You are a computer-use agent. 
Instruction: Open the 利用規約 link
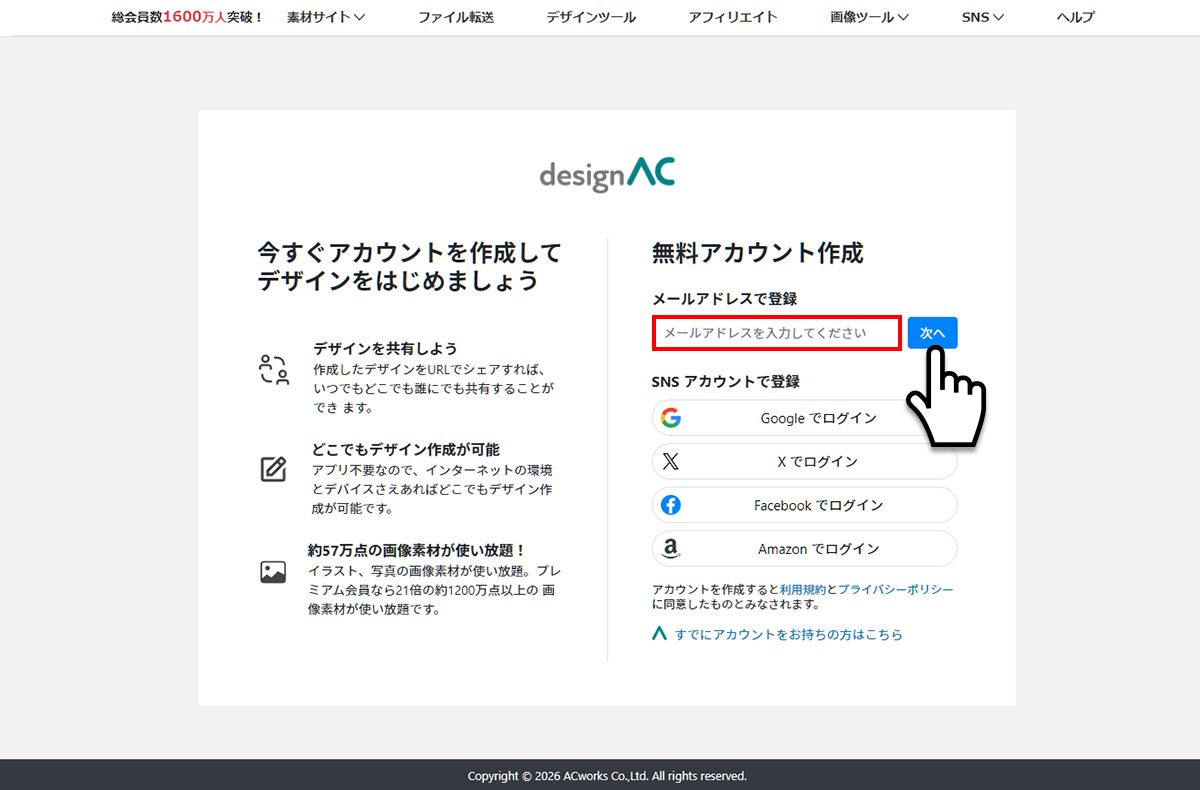(x=803, y=590)
